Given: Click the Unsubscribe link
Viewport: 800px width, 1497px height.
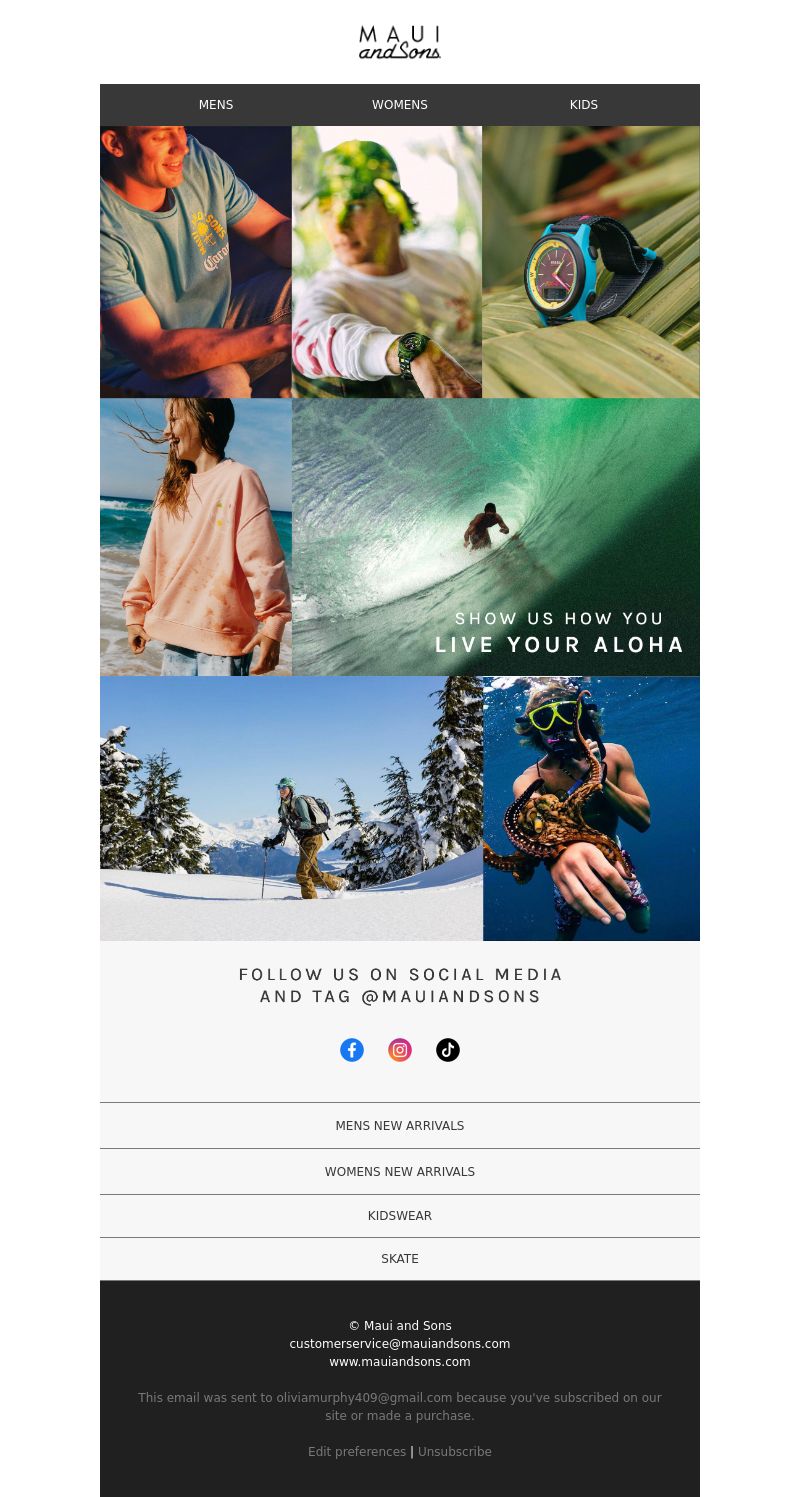Looking at the screenshot, I should pyautogui.click(x=455, y=1452).
